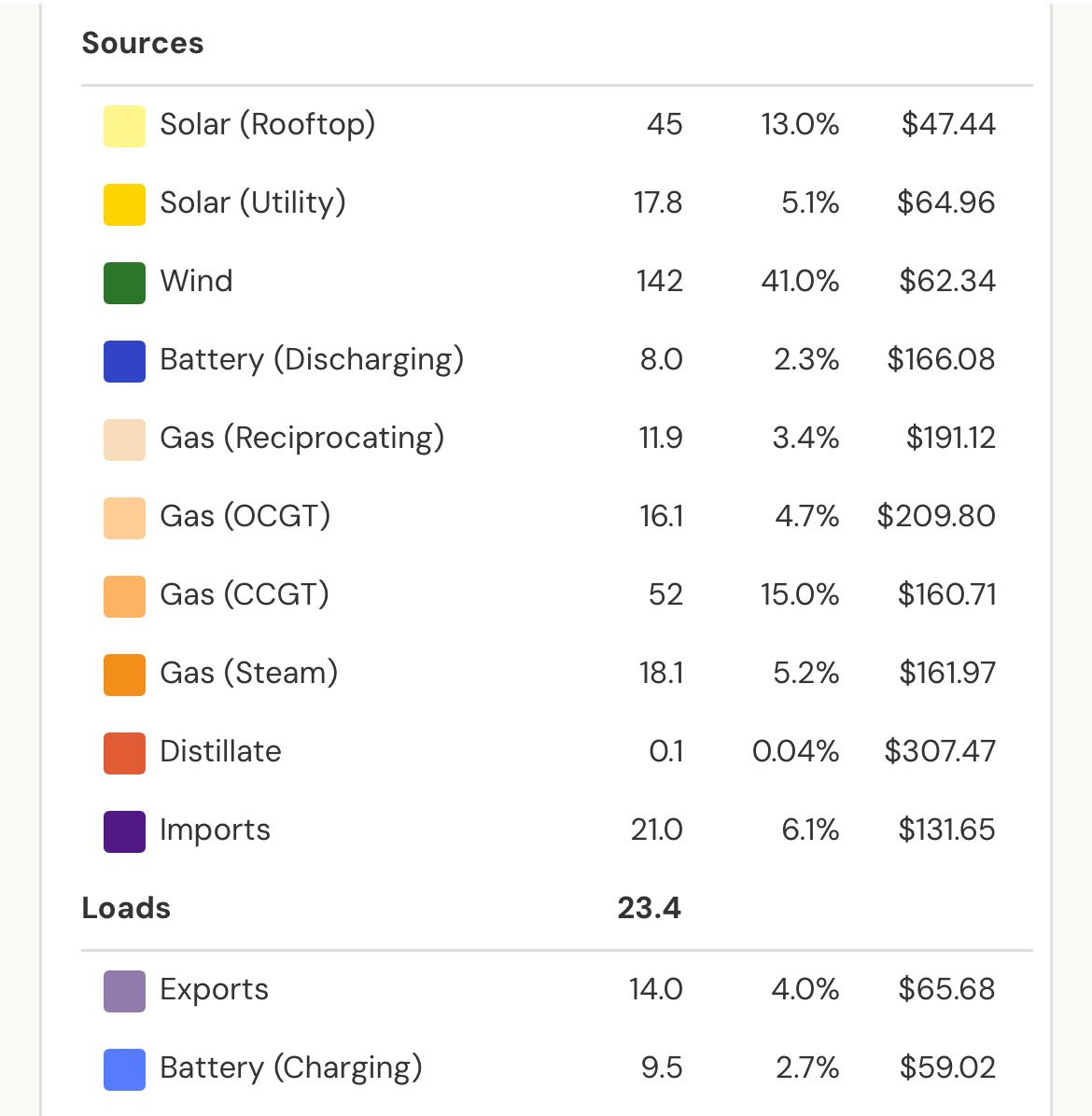This screenshot has width=1092, height=1116.
Task: Click the Wind 41.0% contribution value
Action: coord(800,281)
